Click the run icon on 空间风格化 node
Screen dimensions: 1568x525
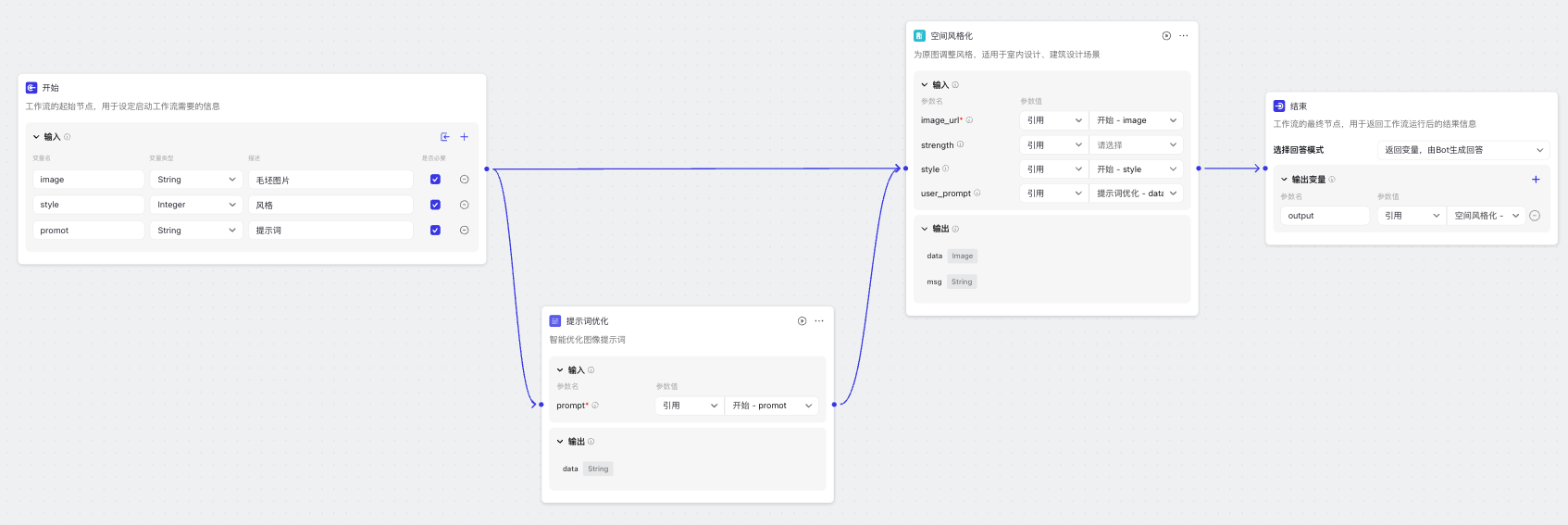click(1166, 36)
